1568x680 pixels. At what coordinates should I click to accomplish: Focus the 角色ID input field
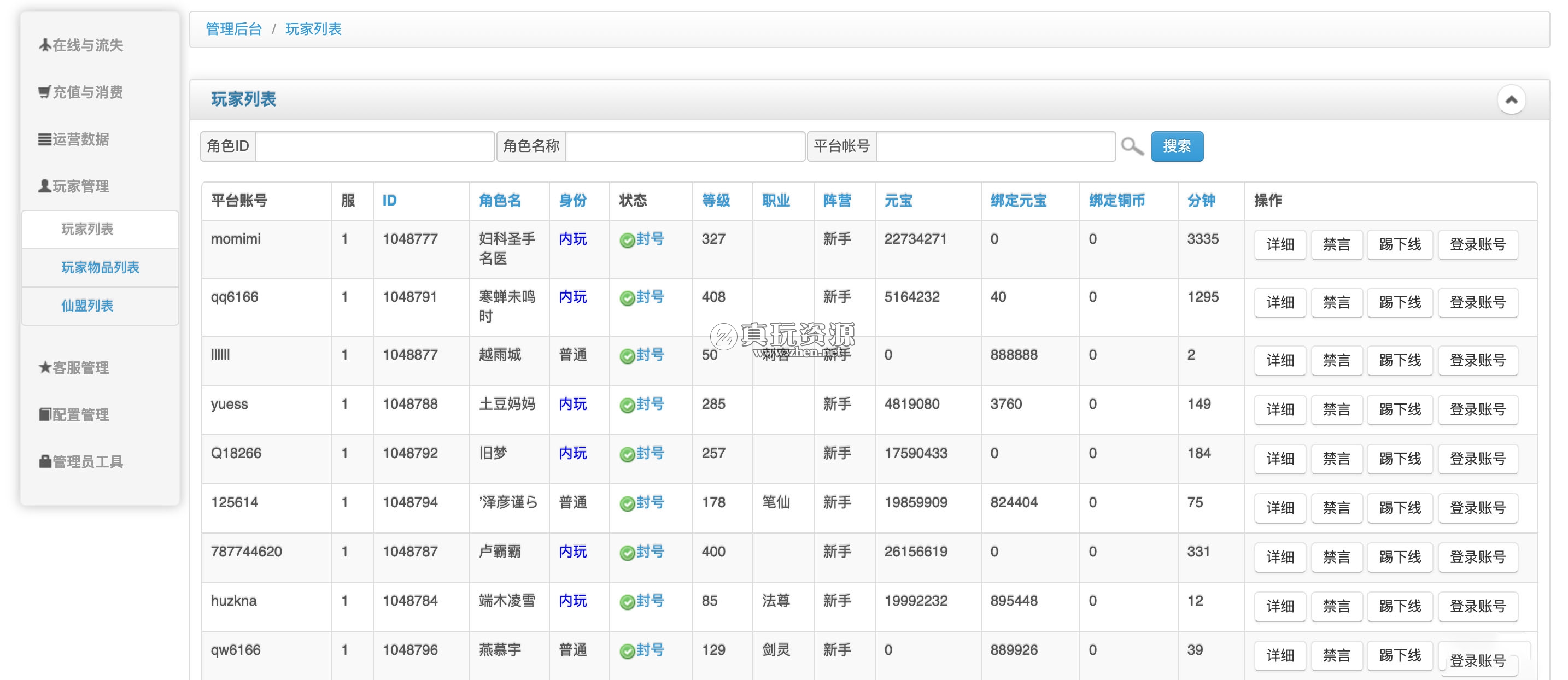[375, 146]
